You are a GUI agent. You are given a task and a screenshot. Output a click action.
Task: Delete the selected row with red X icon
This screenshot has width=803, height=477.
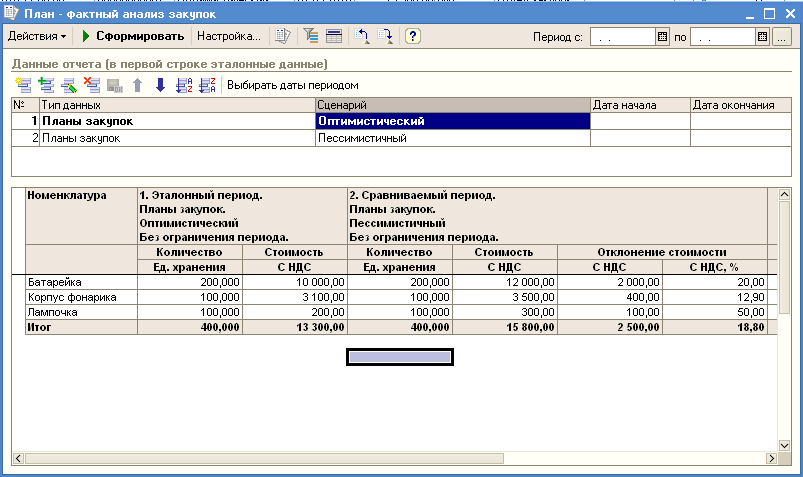92,85
